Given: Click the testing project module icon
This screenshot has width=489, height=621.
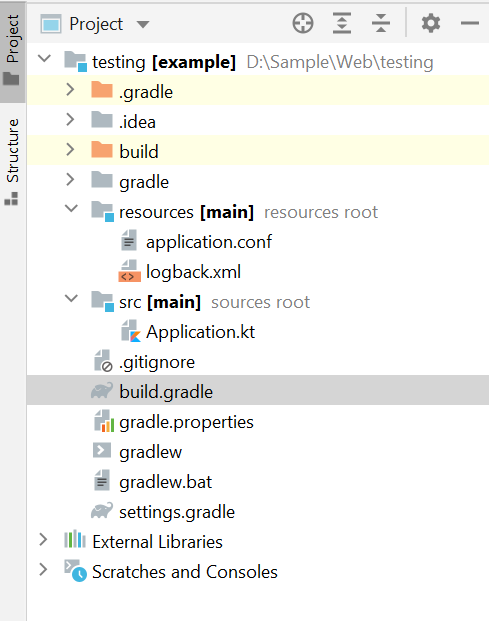Looking at the screenshot, I should tap(75, 61).
